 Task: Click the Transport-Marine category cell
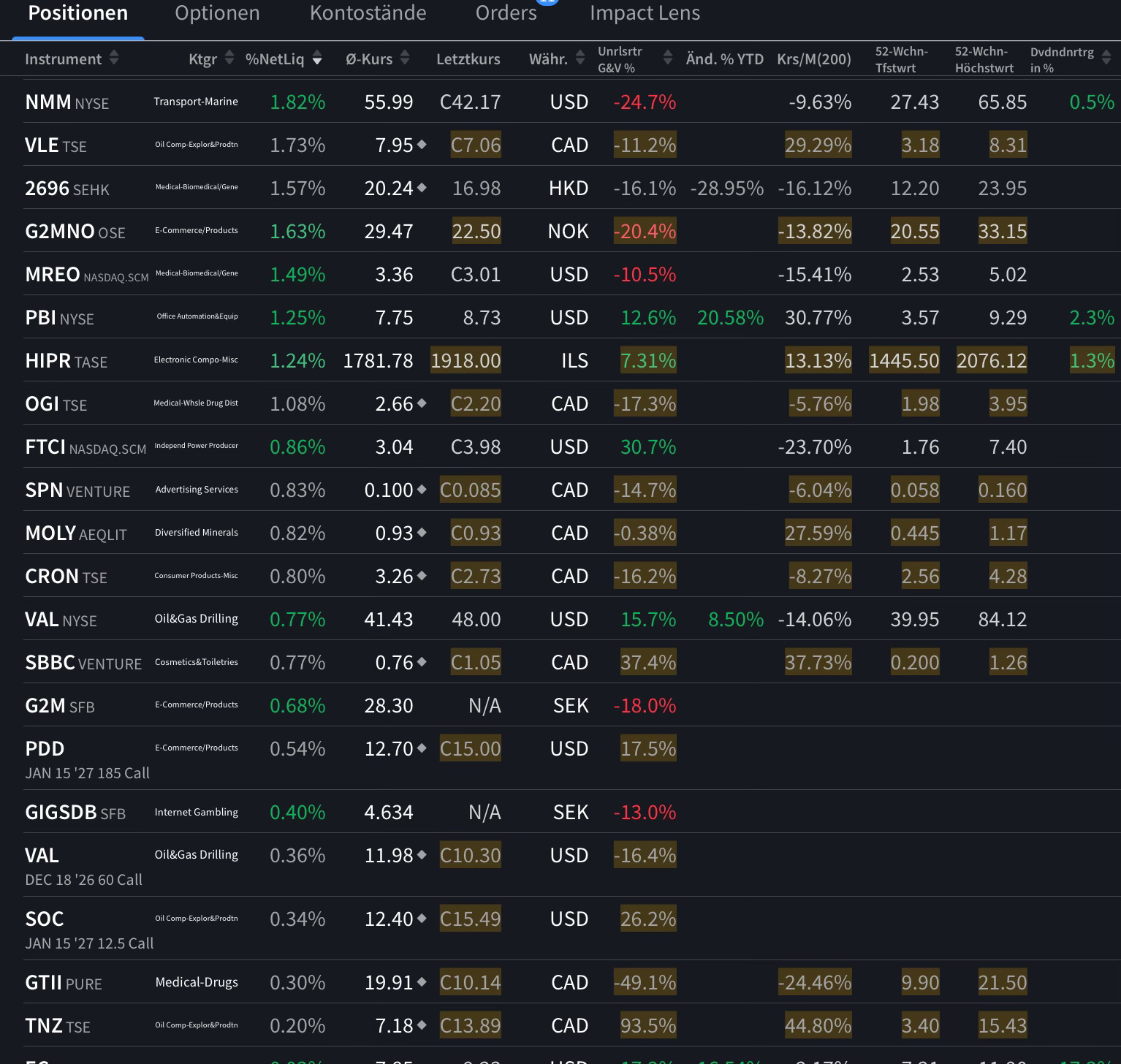click(196, 102)
